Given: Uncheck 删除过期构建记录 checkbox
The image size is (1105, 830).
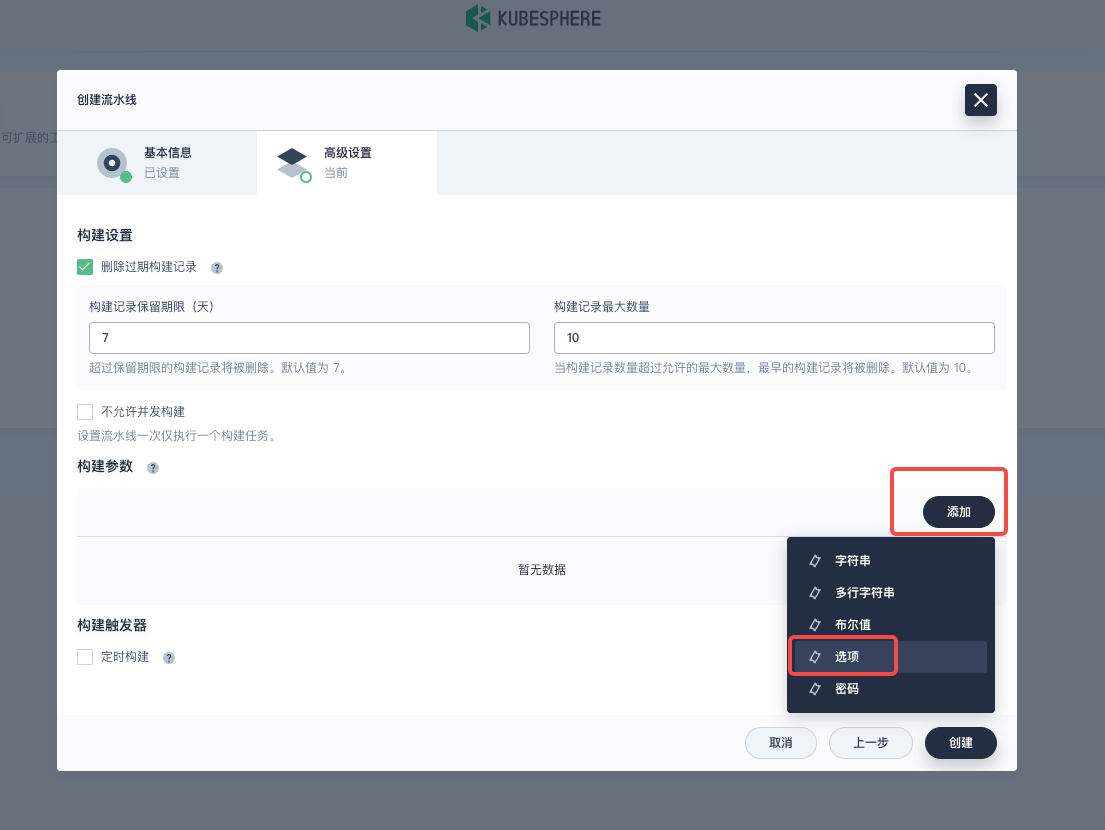Looking at the screenshot, I should pos(85,267).
